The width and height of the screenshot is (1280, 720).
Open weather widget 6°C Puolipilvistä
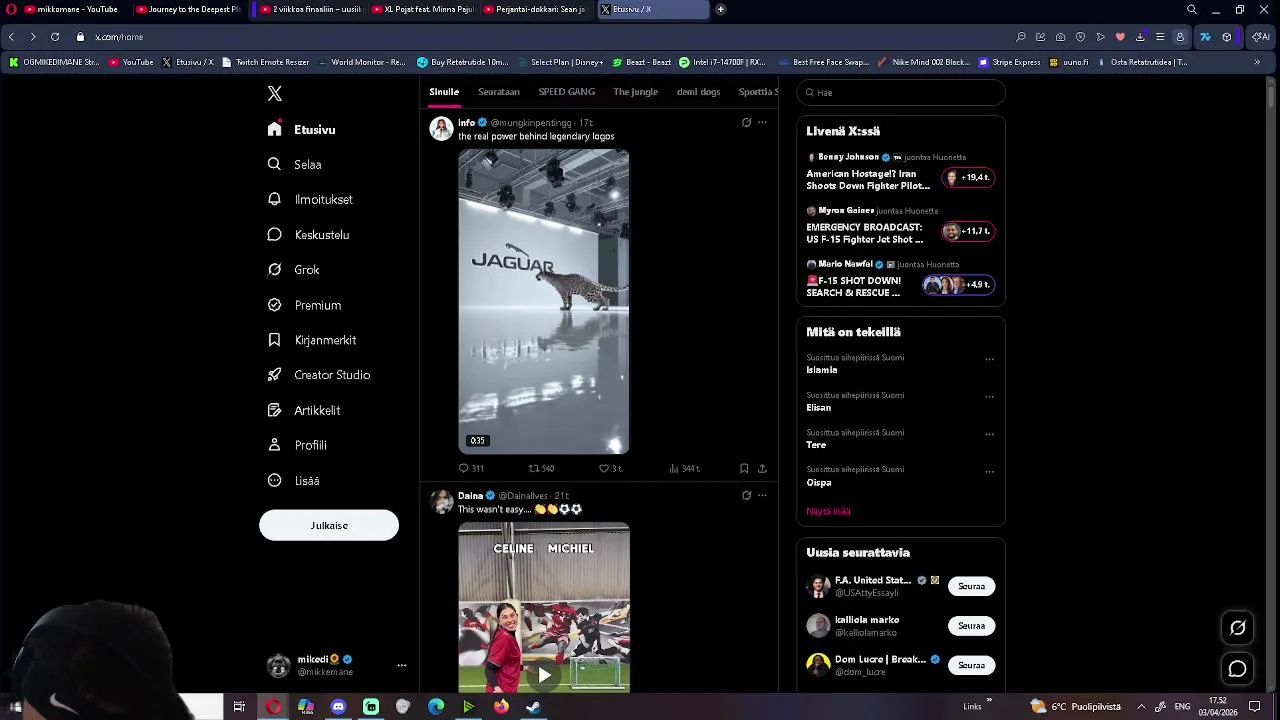pyautogui.click(x=1076, y=707)
